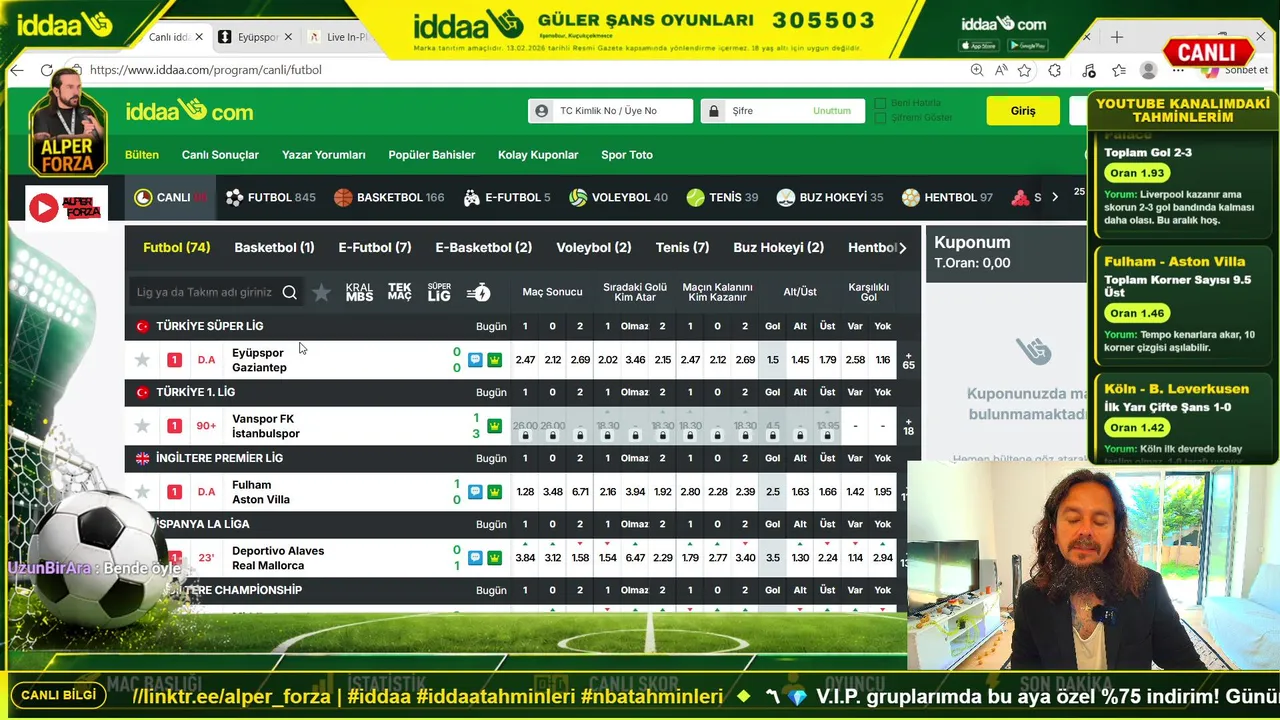Screen dimensions: 1280x720
Task: Open the Canlı live section
Action: coord(170,198)
